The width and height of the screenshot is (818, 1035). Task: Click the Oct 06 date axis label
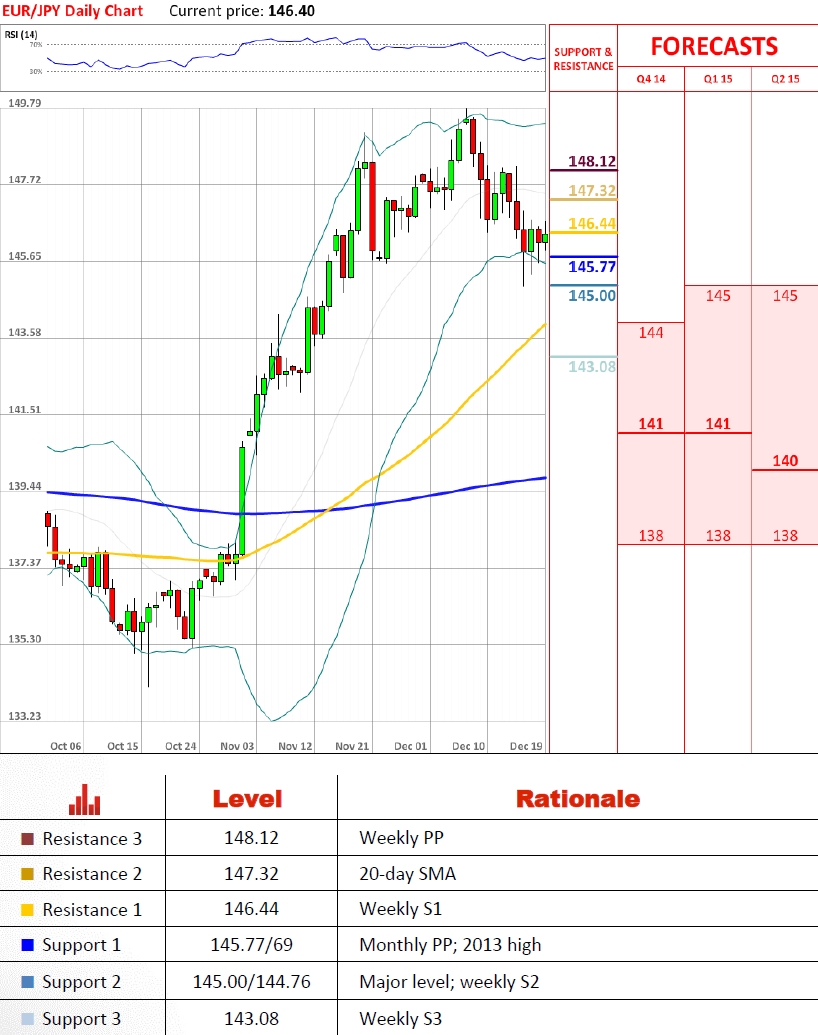[x=65, y=746]
